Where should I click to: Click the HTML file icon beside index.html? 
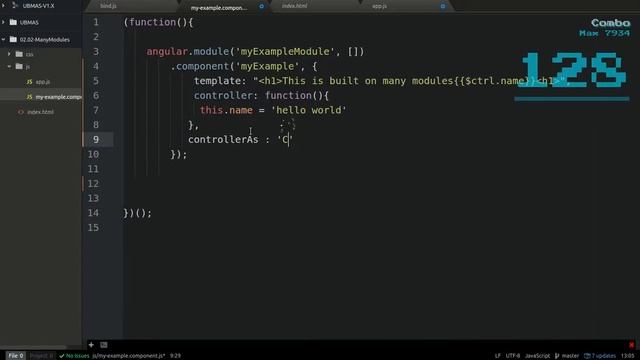tap(21, 112)
